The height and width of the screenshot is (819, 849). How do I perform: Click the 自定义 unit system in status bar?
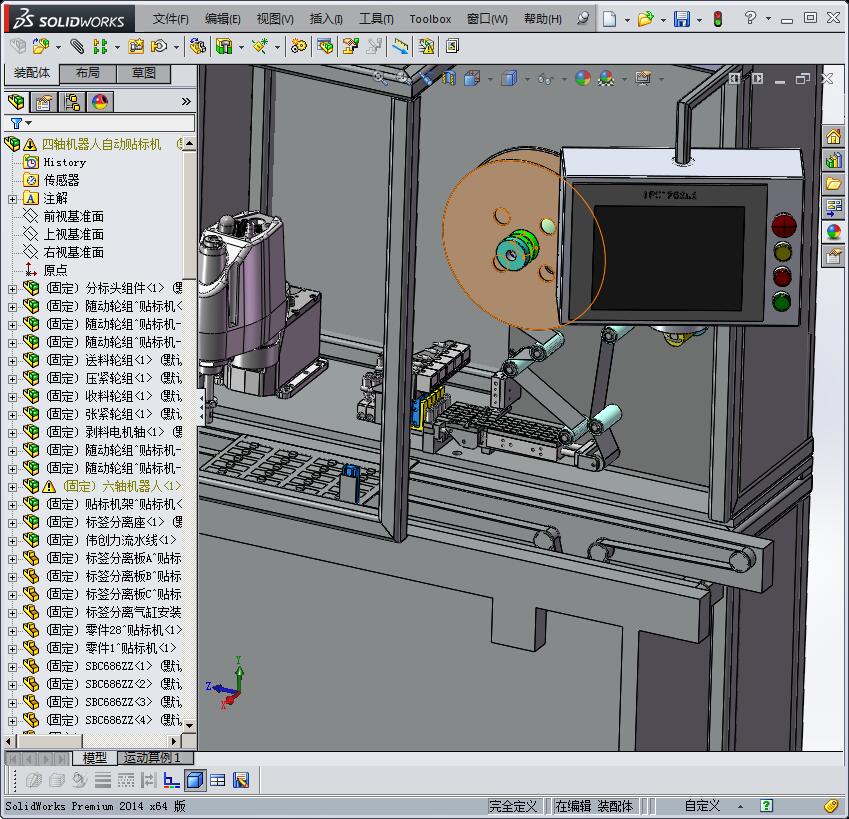[x=702, y=806]
